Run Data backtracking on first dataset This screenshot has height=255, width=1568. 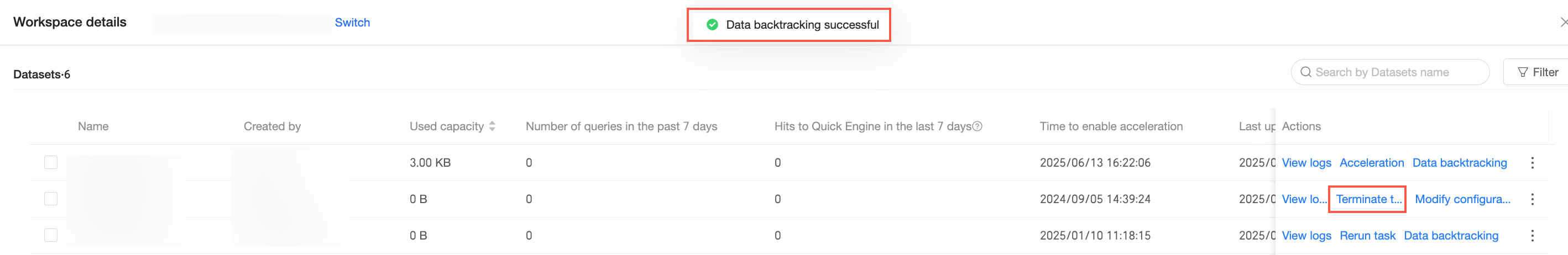[x=1459, y=163]
